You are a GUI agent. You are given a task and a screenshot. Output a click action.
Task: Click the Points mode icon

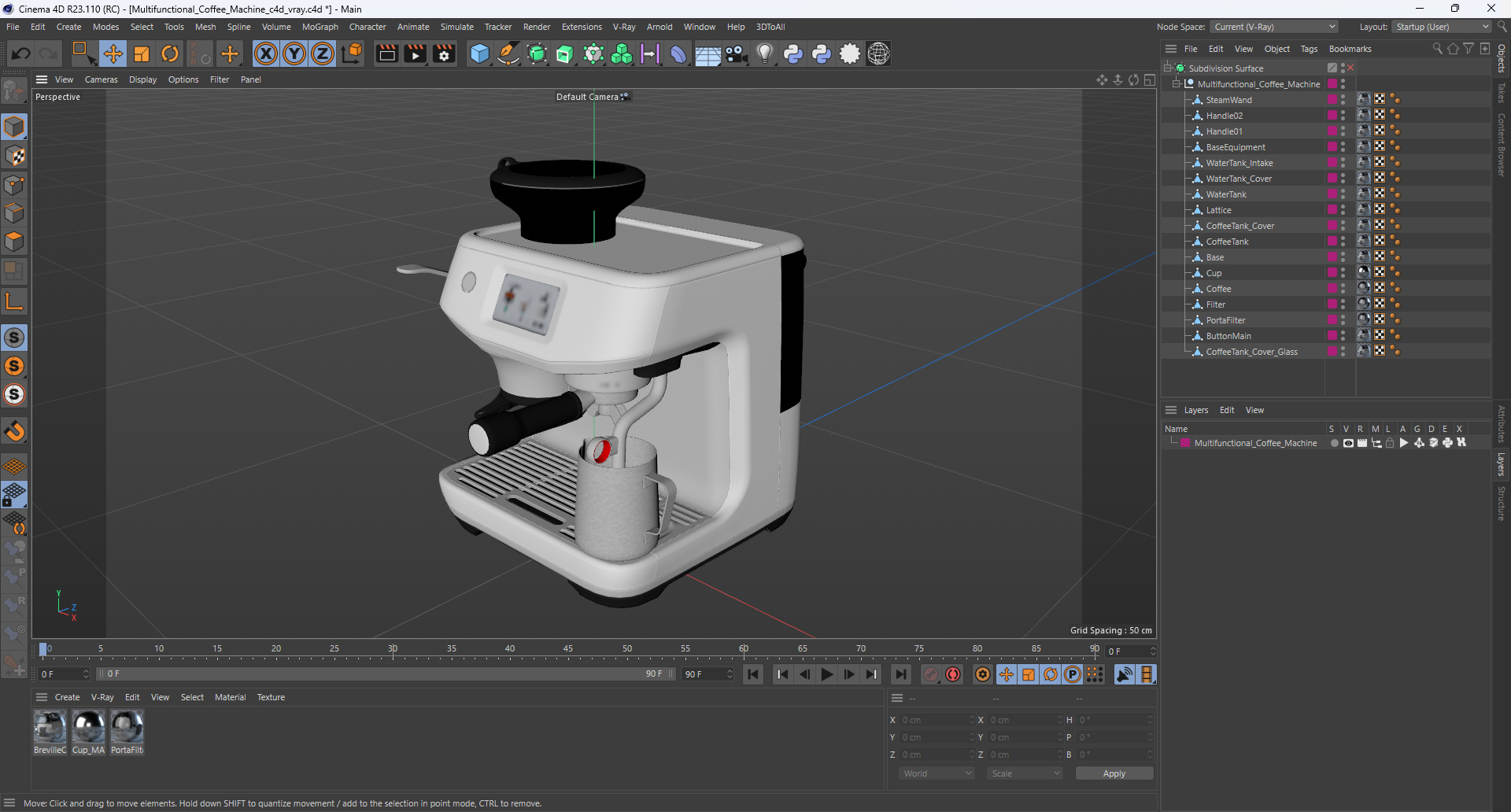tap(14, 185)
